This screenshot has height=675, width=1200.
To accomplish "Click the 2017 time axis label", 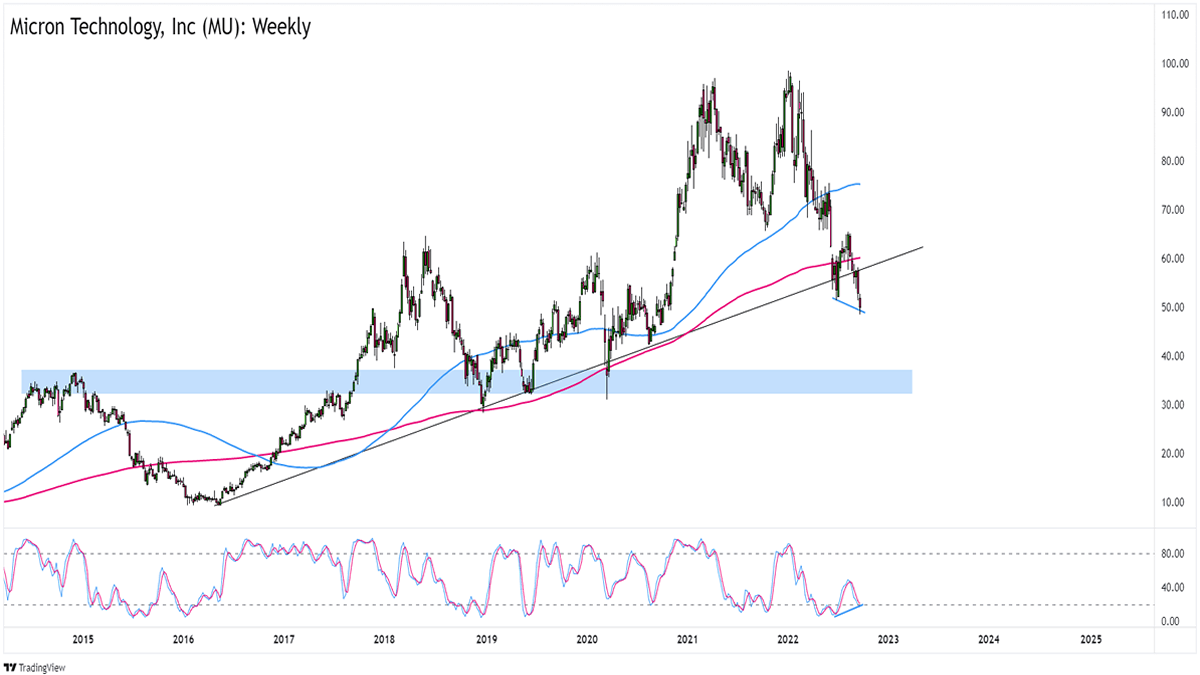I will [283, 639].
